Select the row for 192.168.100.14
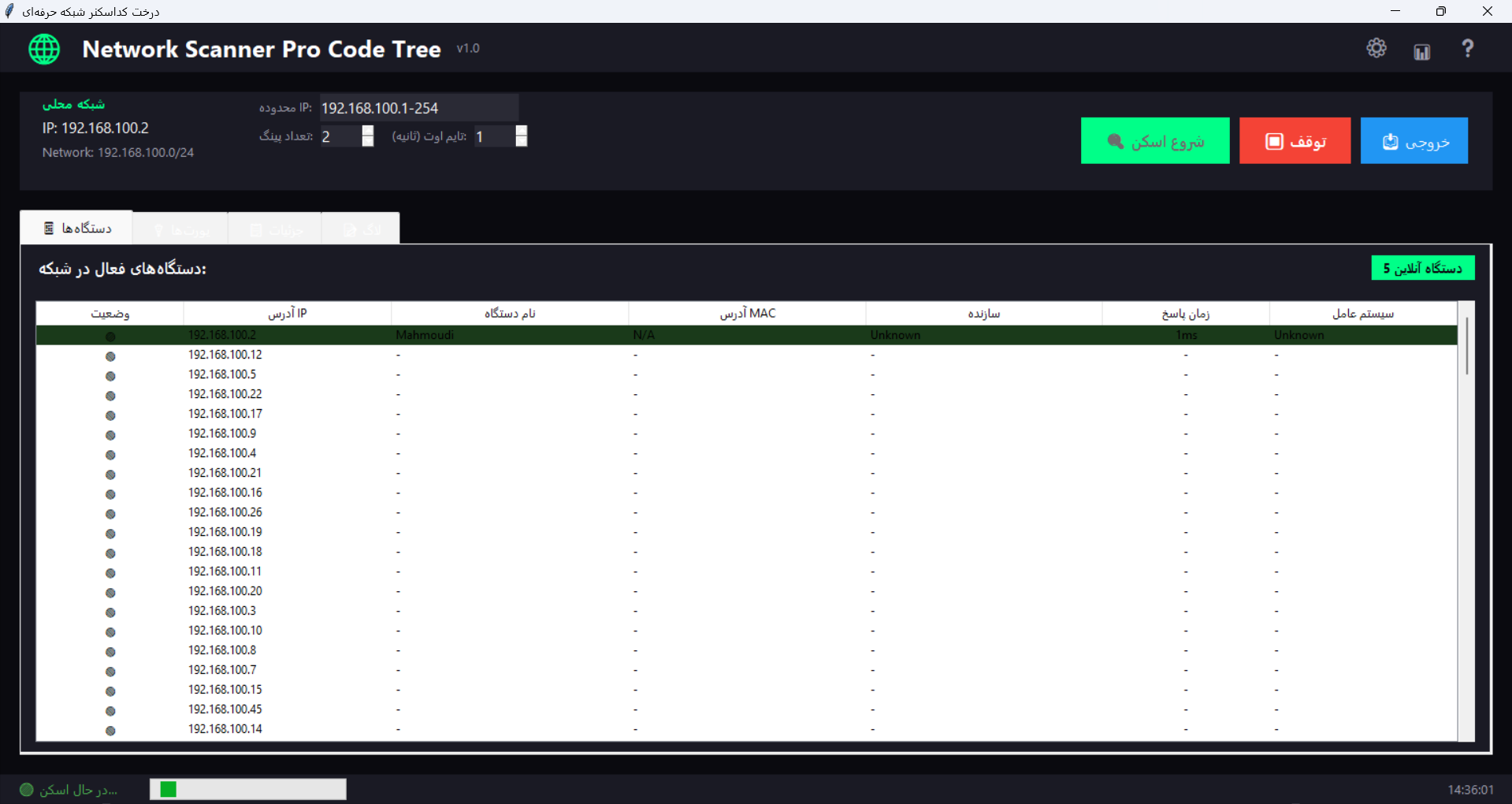1512x804 pixels. tap(747, 729)
